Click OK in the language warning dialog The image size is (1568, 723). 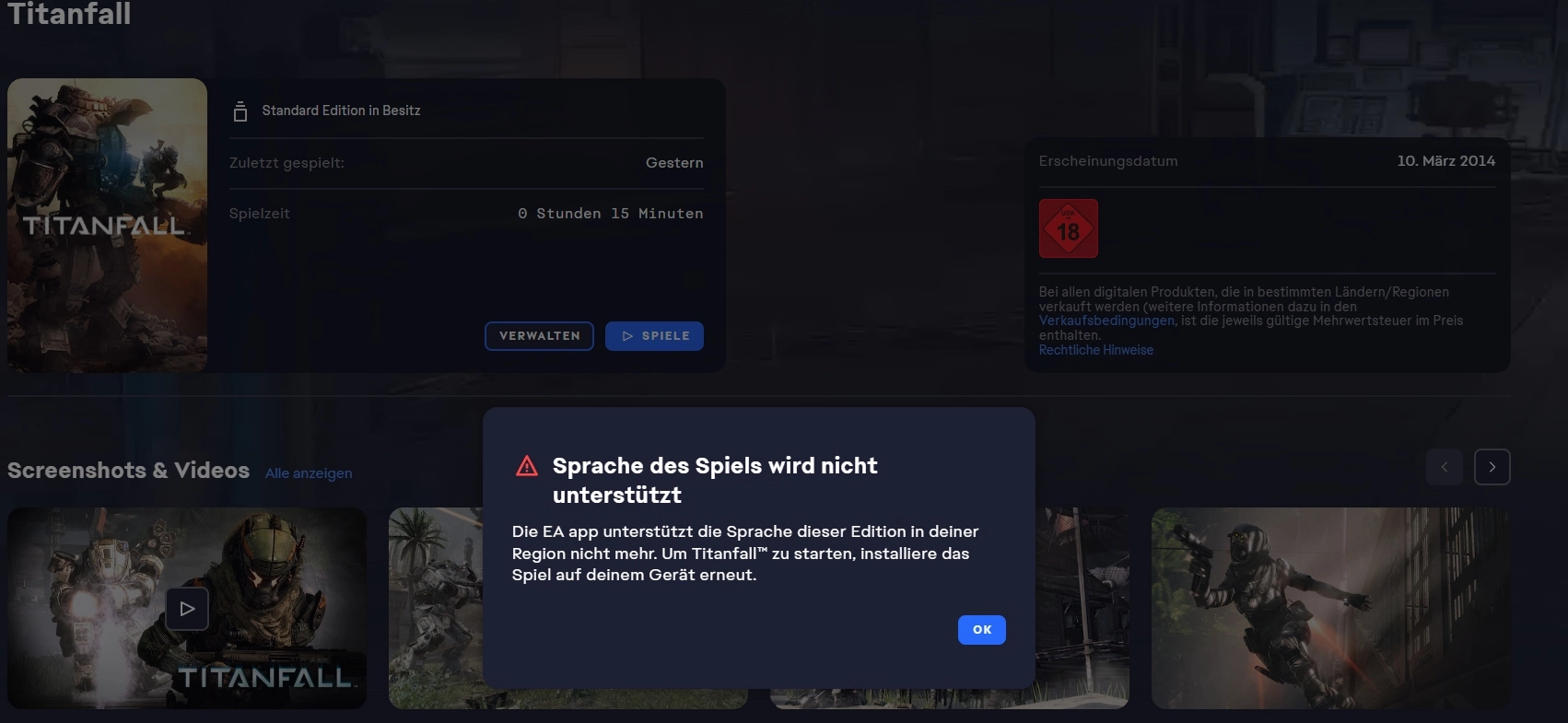(981, 630)
